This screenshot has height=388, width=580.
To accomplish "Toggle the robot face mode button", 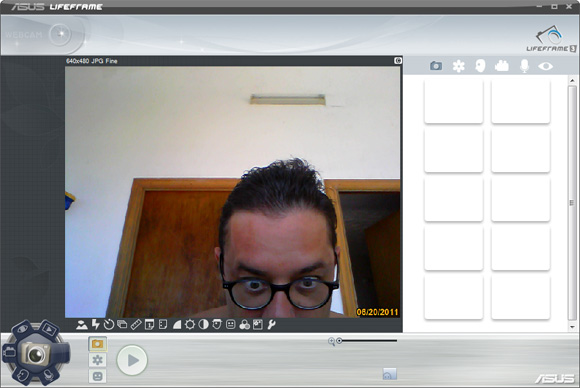I will coord(98,376).
